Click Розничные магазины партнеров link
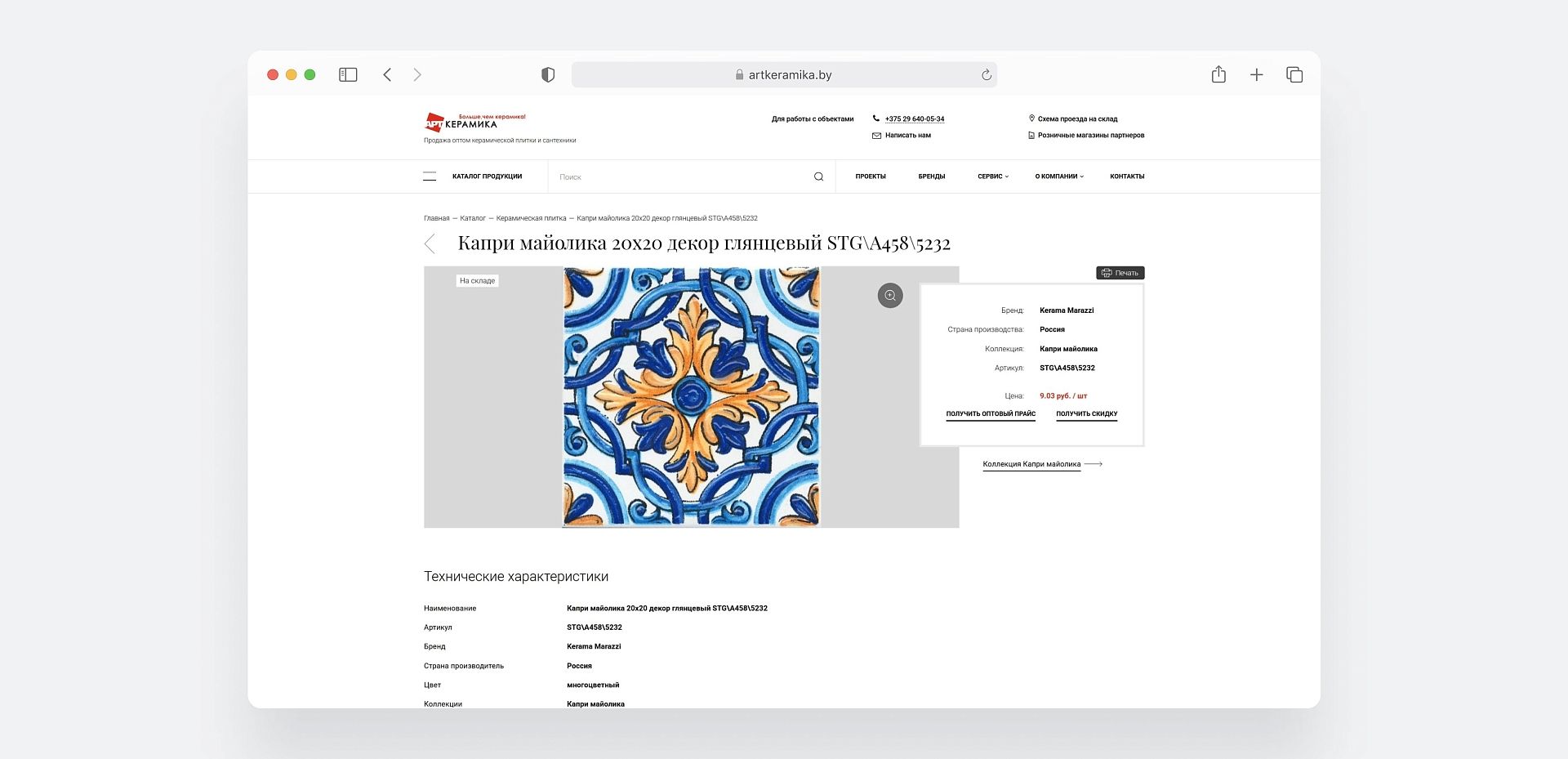Image resolution: width=1568 pixels, height=759 pixels. tap(1091, 136)
